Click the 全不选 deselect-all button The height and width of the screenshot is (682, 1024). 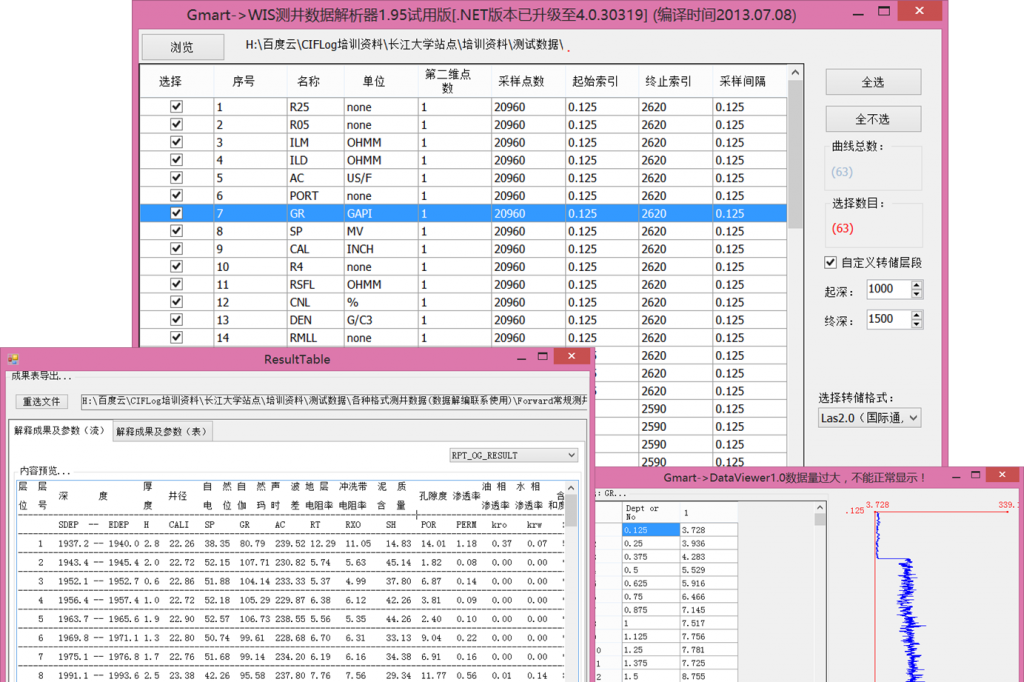click(x=873, y=119)
